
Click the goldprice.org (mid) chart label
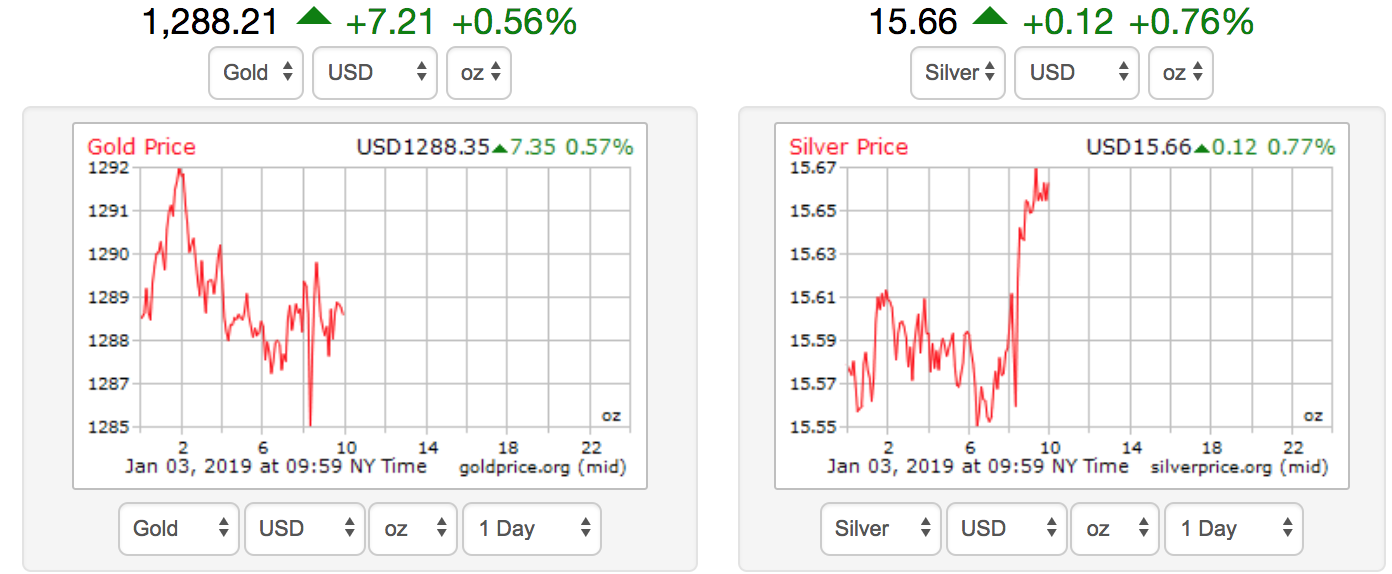click(x=542, y=467)
